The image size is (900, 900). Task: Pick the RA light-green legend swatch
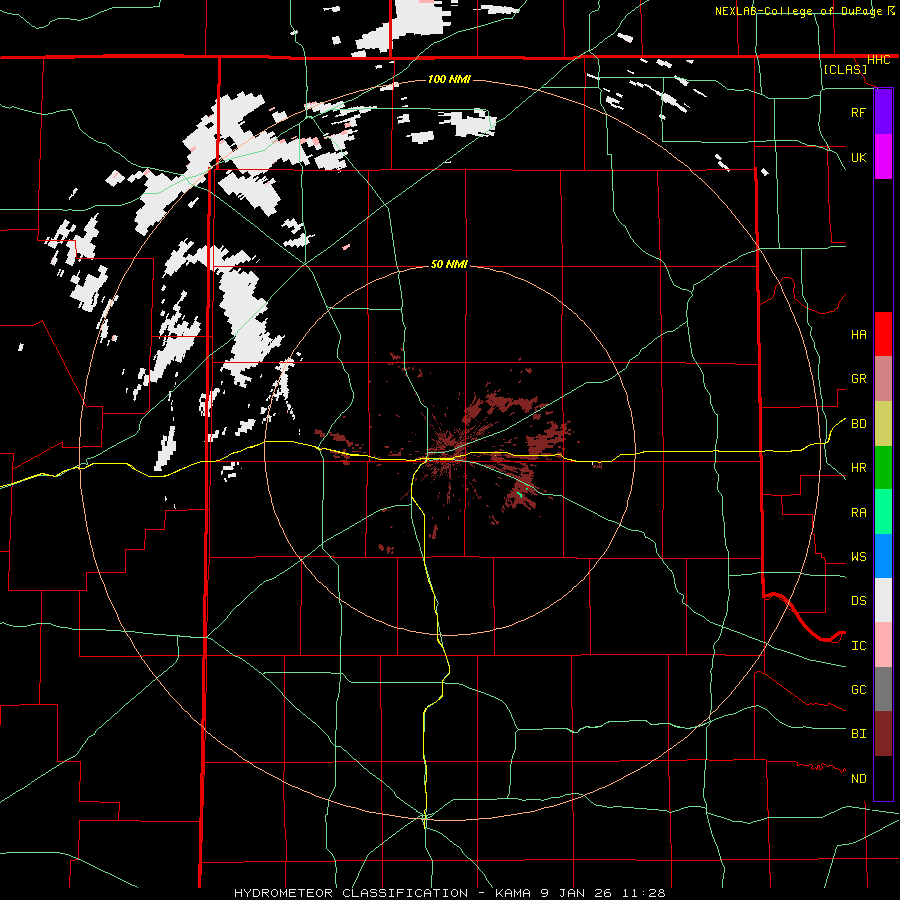pyautogui.click(x=883, y=512)
